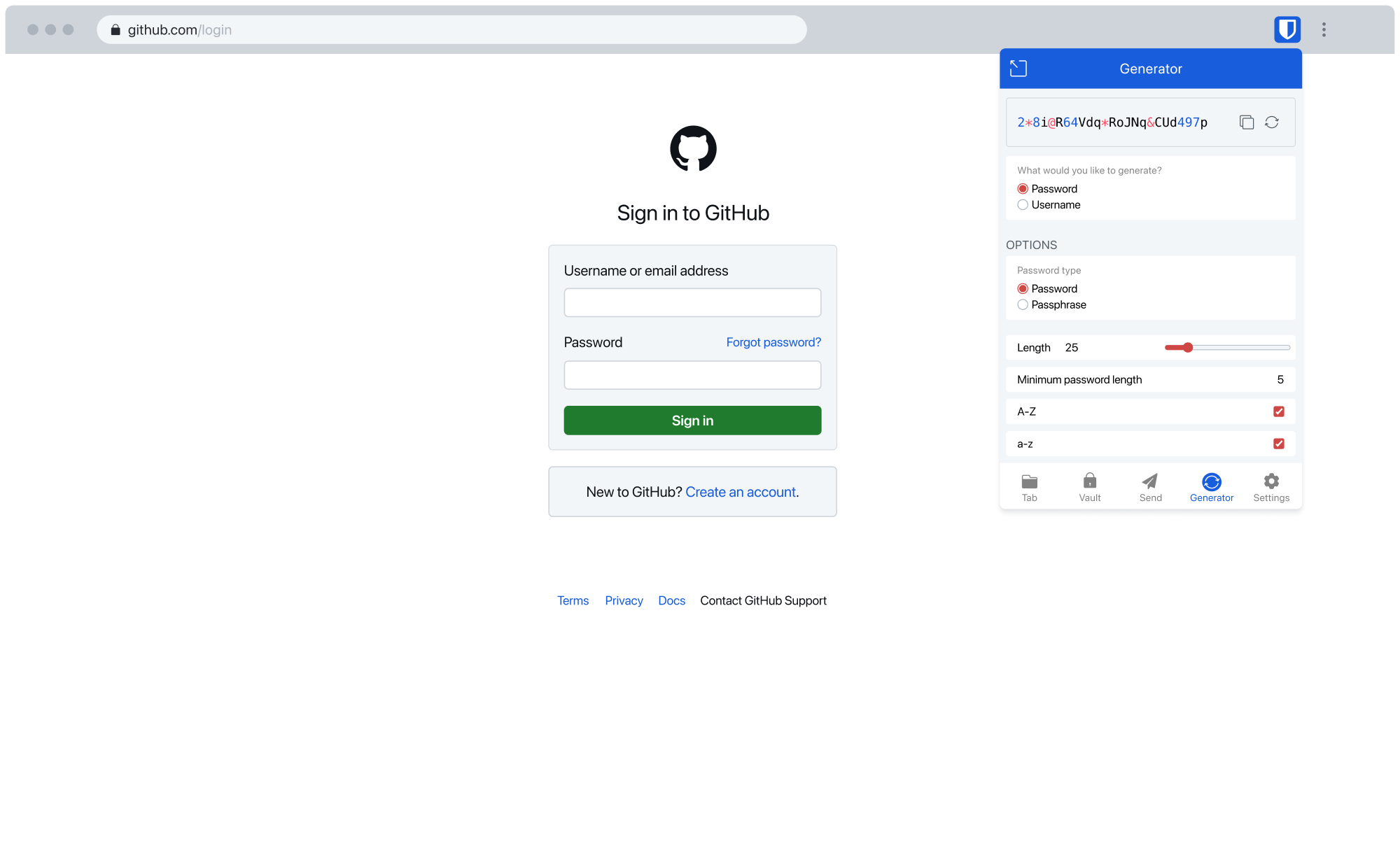Open the browser three-dot menu

coord(1324,29)
